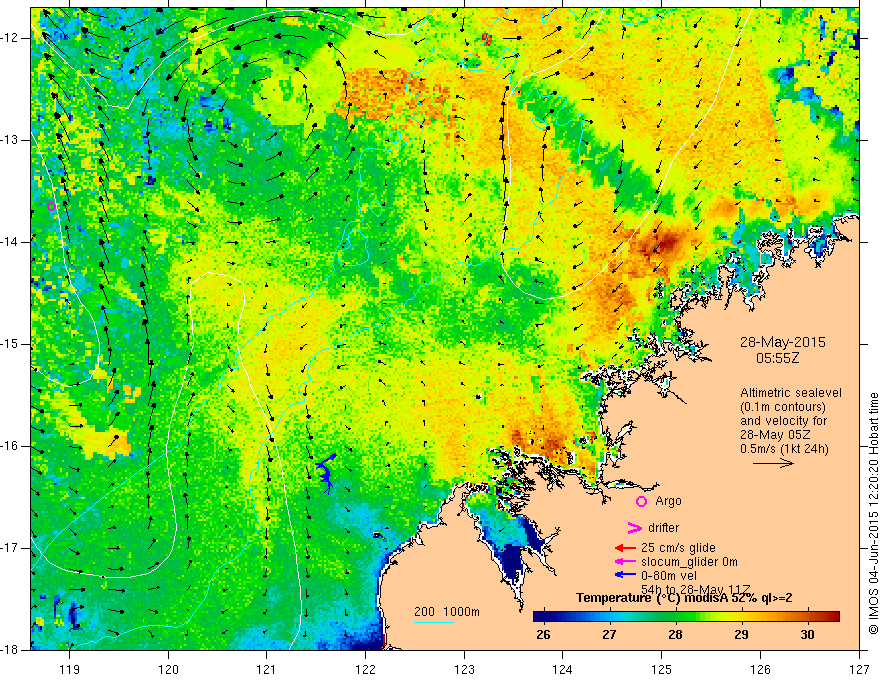Click the dark blue end of the temperature colorbar
This screenshot has width=880, height=680.
coord(541,617)
